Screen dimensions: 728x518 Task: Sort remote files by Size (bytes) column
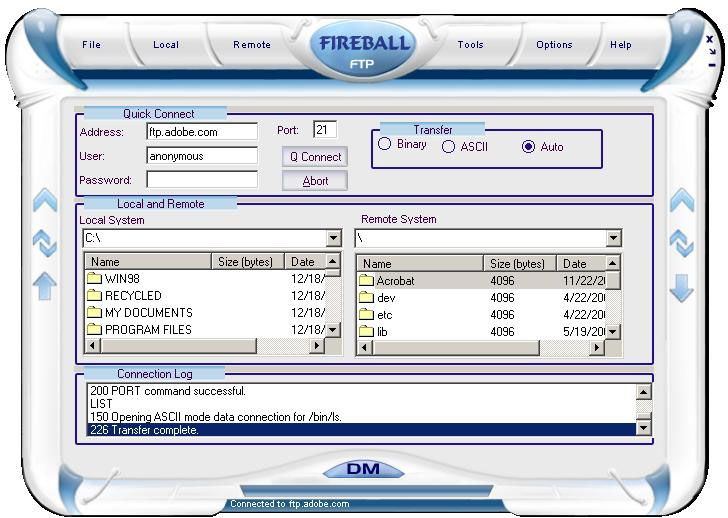520,264
